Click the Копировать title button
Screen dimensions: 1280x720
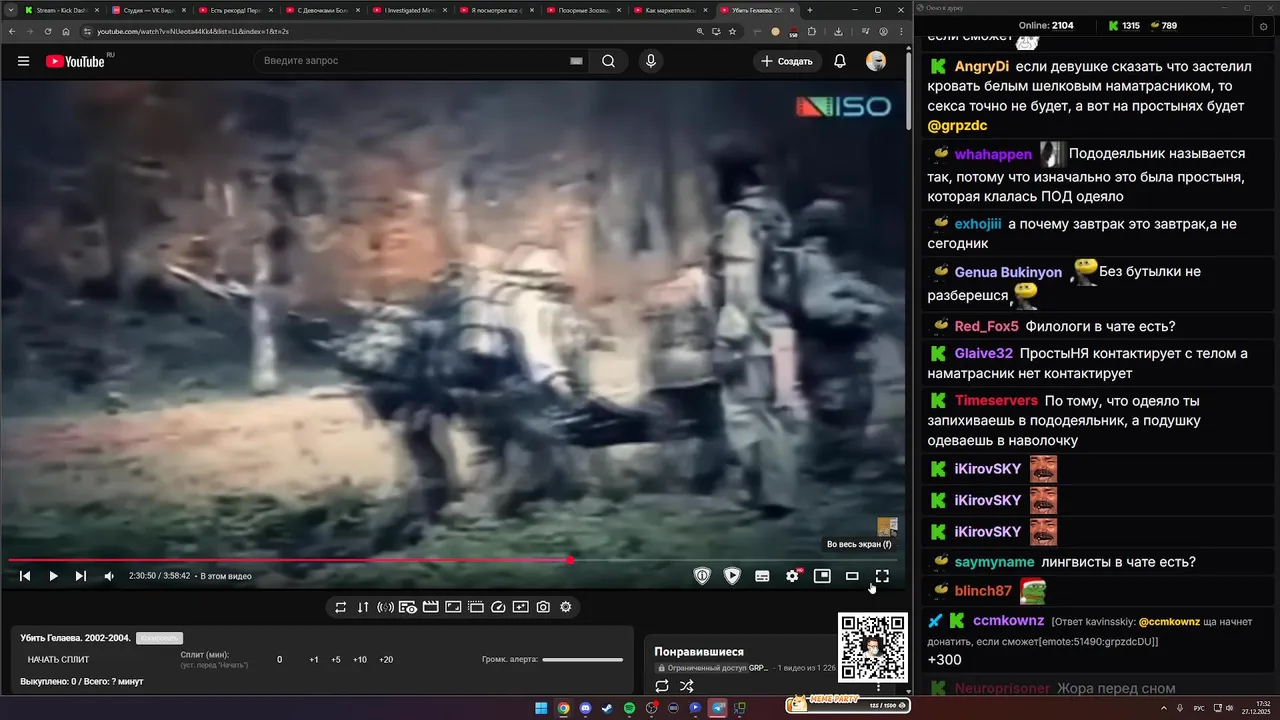point(159,638)
